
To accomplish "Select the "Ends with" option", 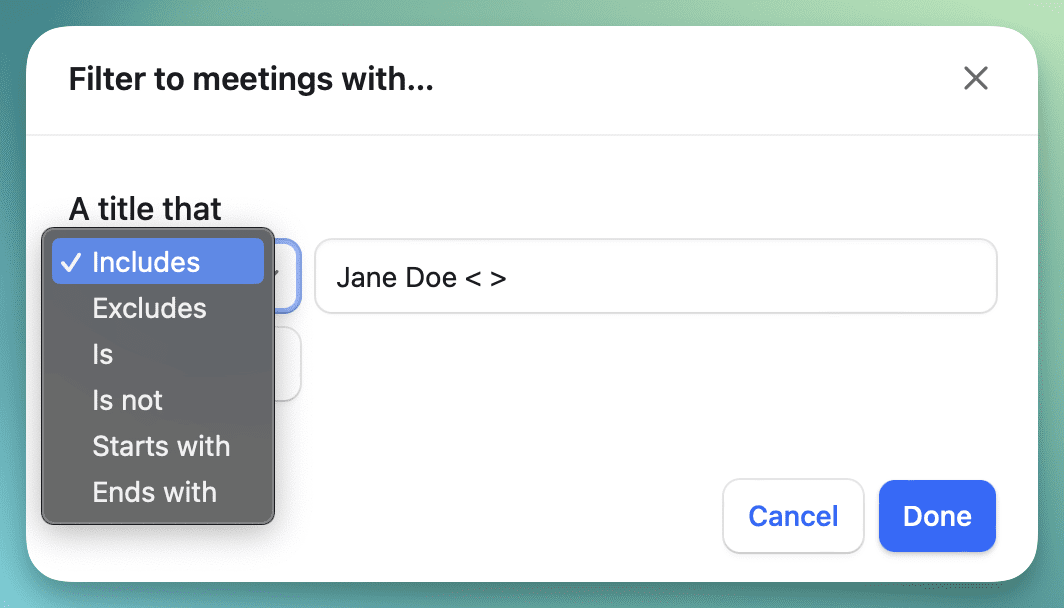I will (x=154, y=492).
